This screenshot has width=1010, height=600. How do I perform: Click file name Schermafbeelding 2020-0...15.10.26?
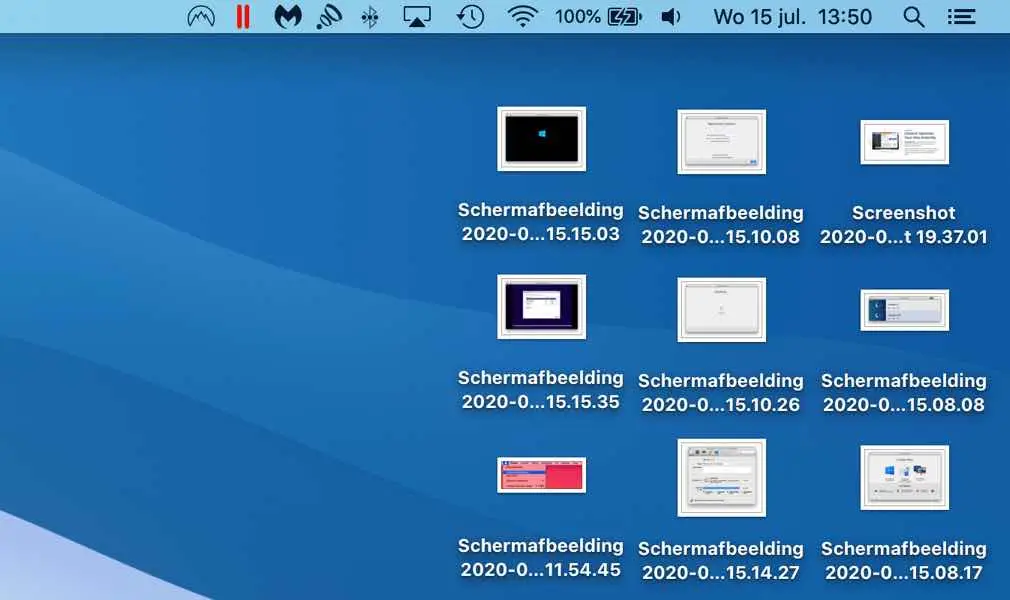tap(721, 392)
